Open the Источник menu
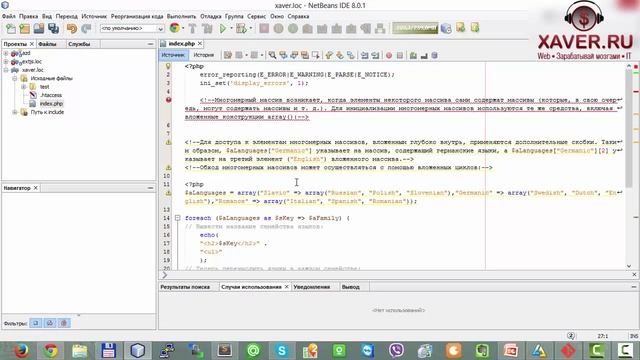The width and height of the screenshot is (640, 360). point(94,16)
